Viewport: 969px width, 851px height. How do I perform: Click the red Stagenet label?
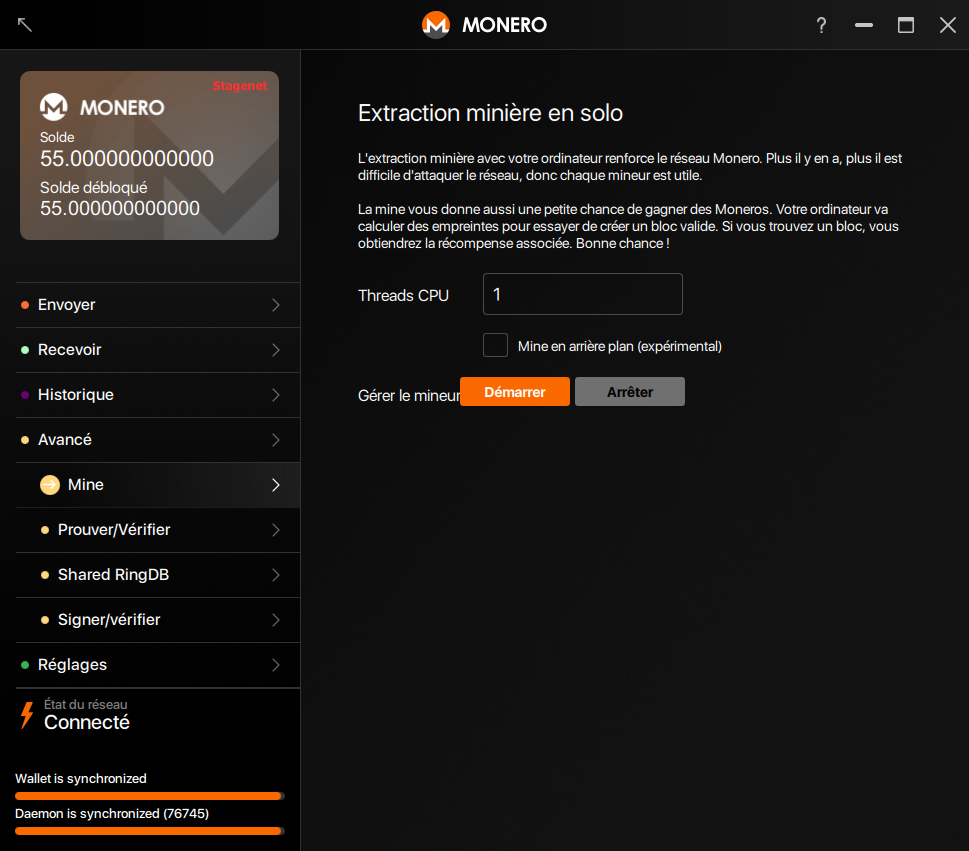[240, 86]
